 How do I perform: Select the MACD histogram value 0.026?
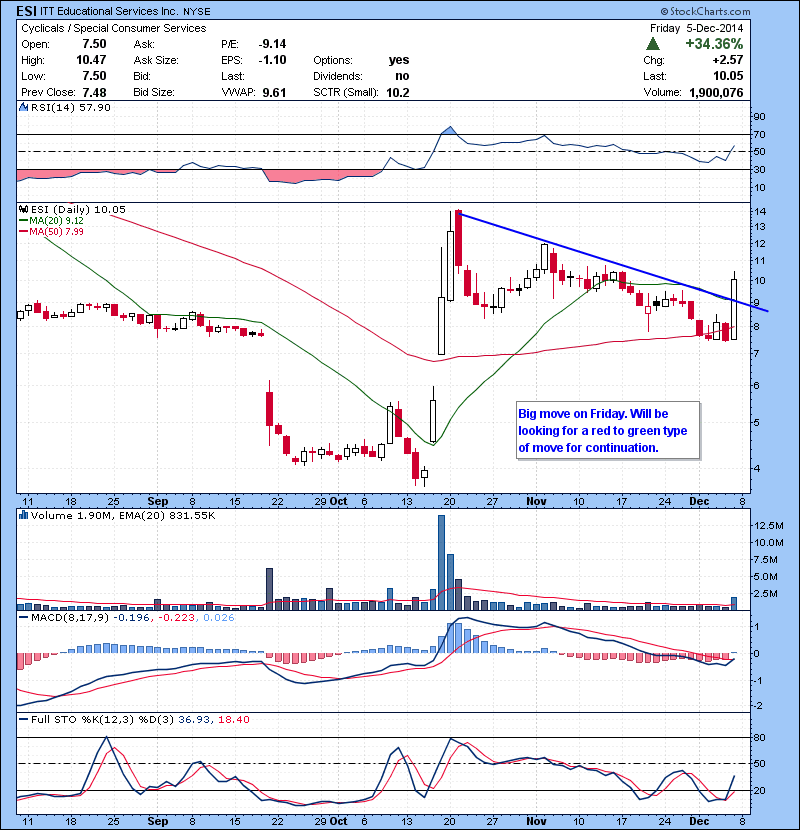point(219,617)
